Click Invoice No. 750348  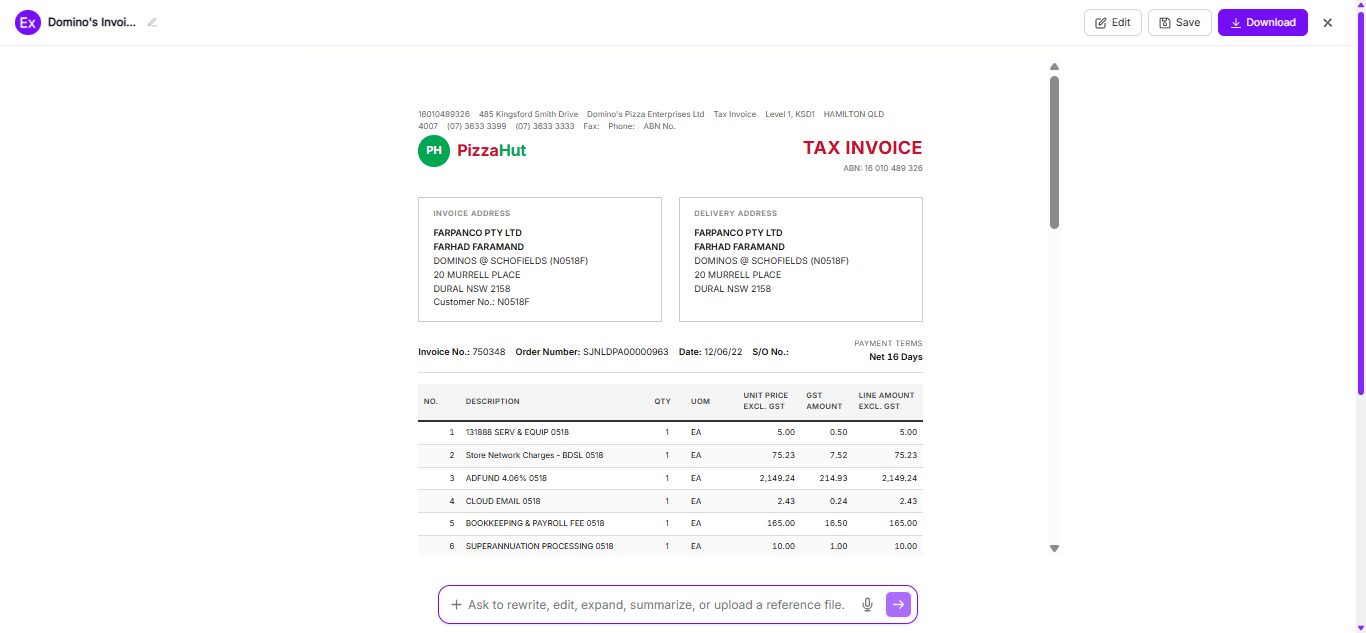462,352
